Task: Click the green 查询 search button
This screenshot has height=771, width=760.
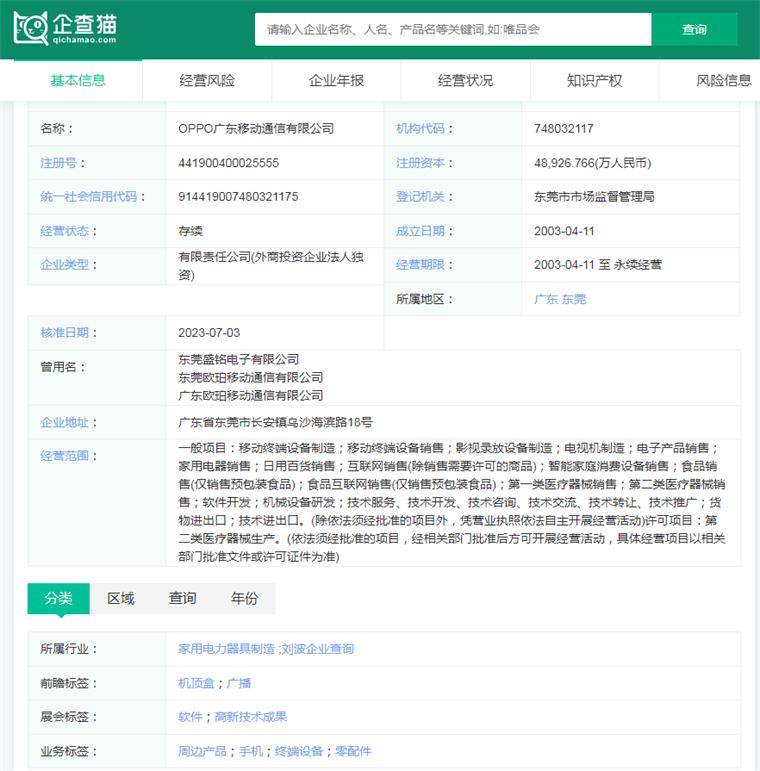Action: pos(694,30)
